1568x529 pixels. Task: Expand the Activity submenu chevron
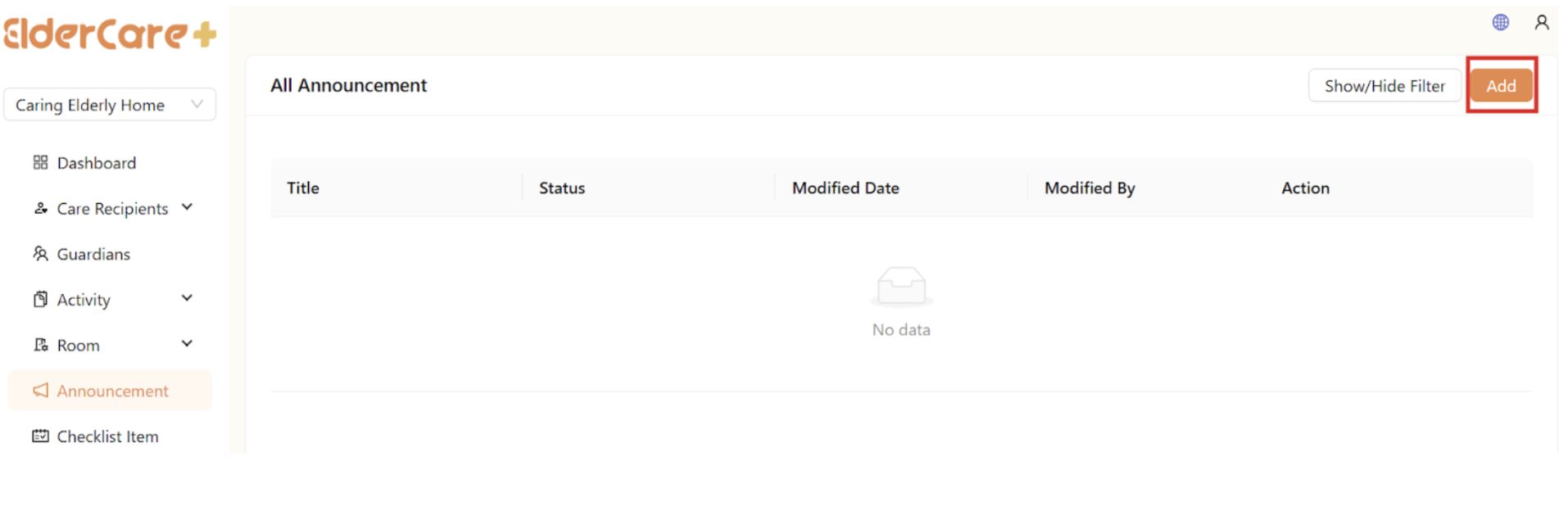pos(187,298)
